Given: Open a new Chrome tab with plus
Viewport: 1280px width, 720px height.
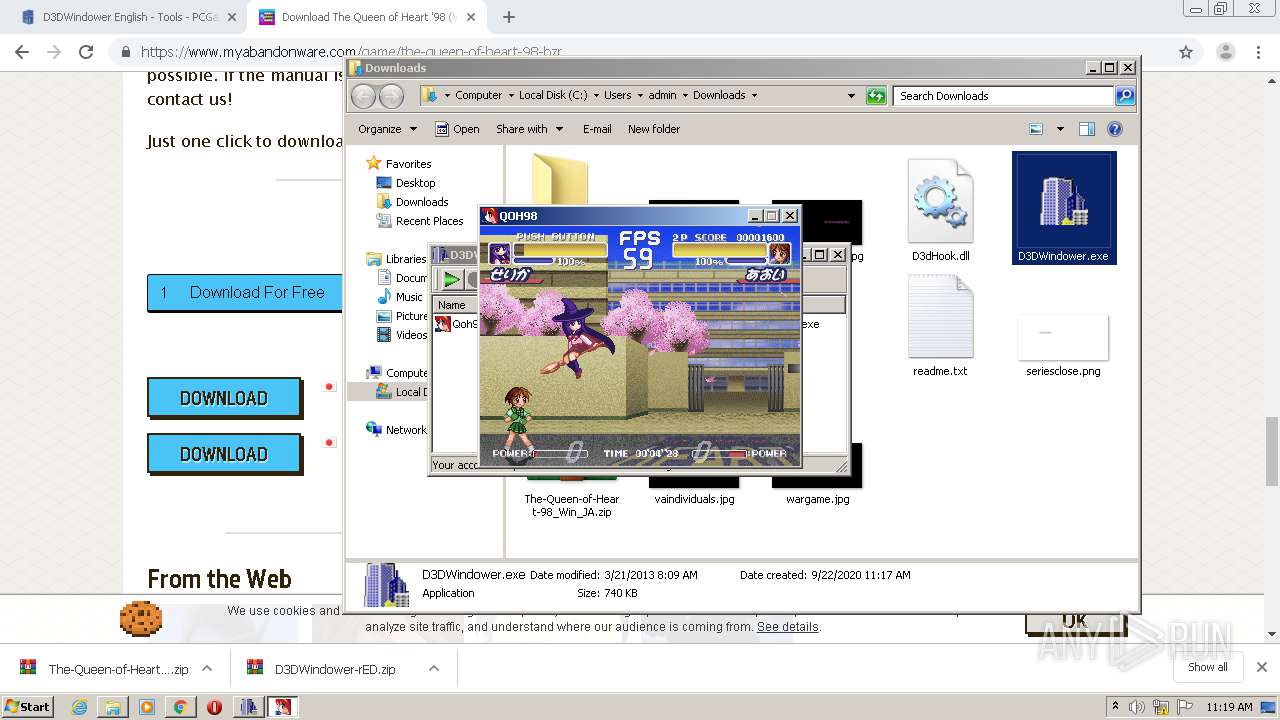Looking at the screenshot, I should coord(508,17).
